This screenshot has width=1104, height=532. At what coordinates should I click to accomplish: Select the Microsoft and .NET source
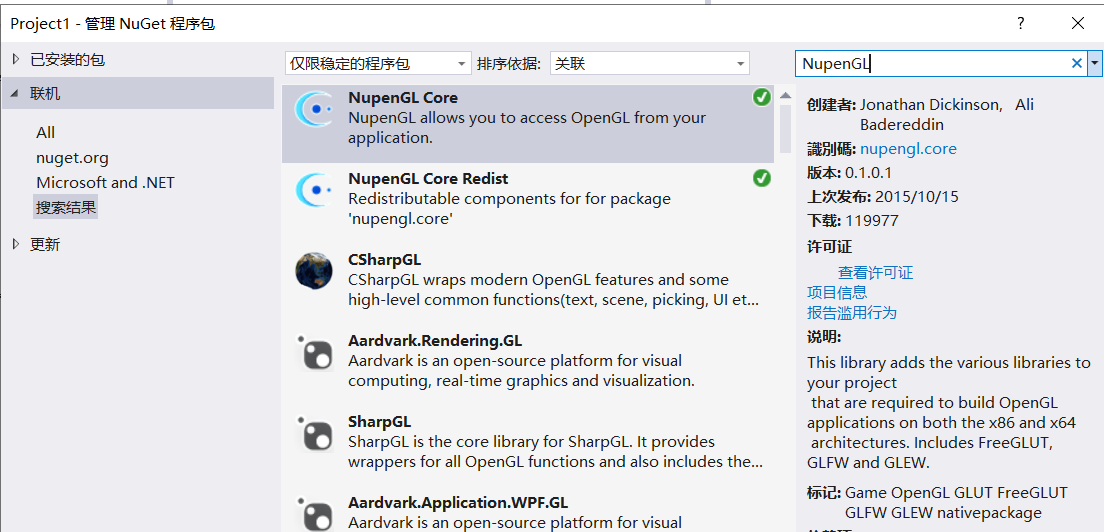[105, 183]
